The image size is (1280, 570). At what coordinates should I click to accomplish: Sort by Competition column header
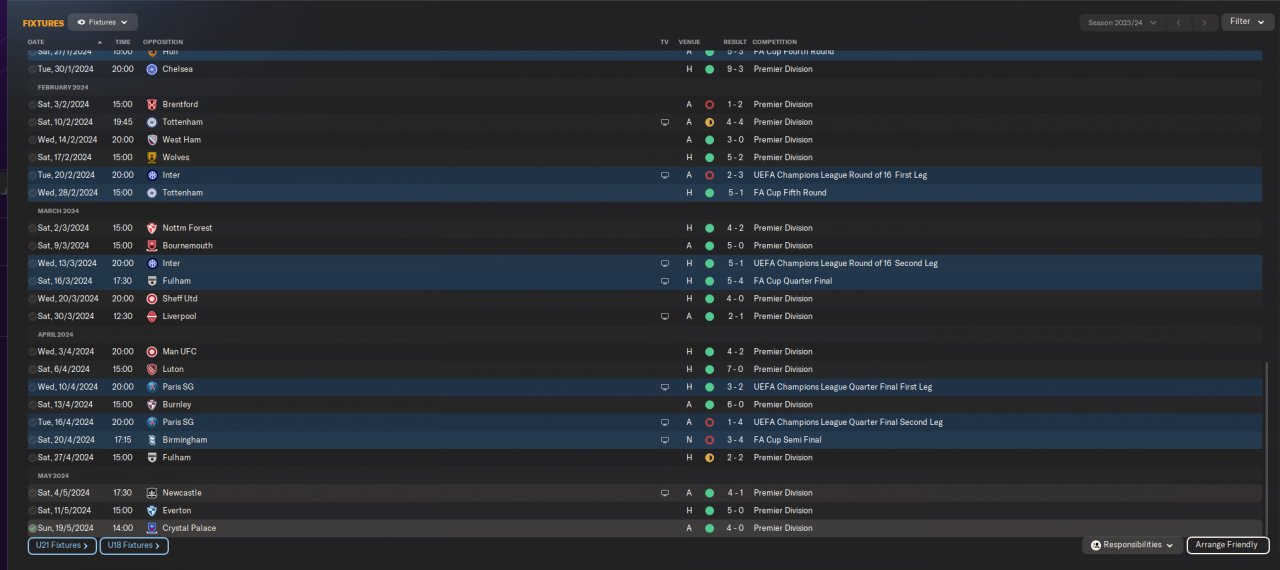(x=775, y=42)
